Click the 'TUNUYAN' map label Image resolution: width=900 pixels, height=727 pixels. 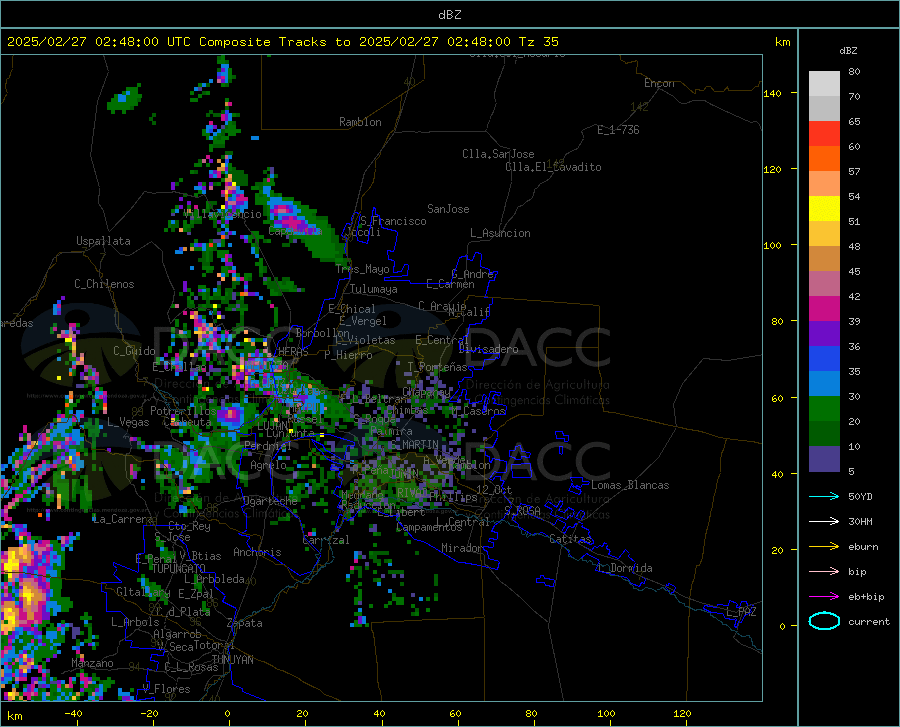[x=232, y=660]
